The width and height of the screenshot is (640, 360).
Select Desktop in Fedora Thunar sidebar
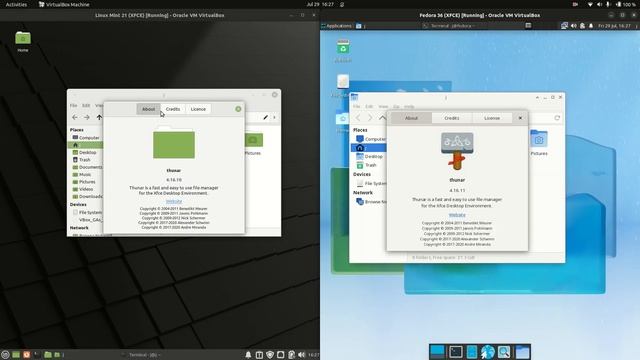(369, 156)
